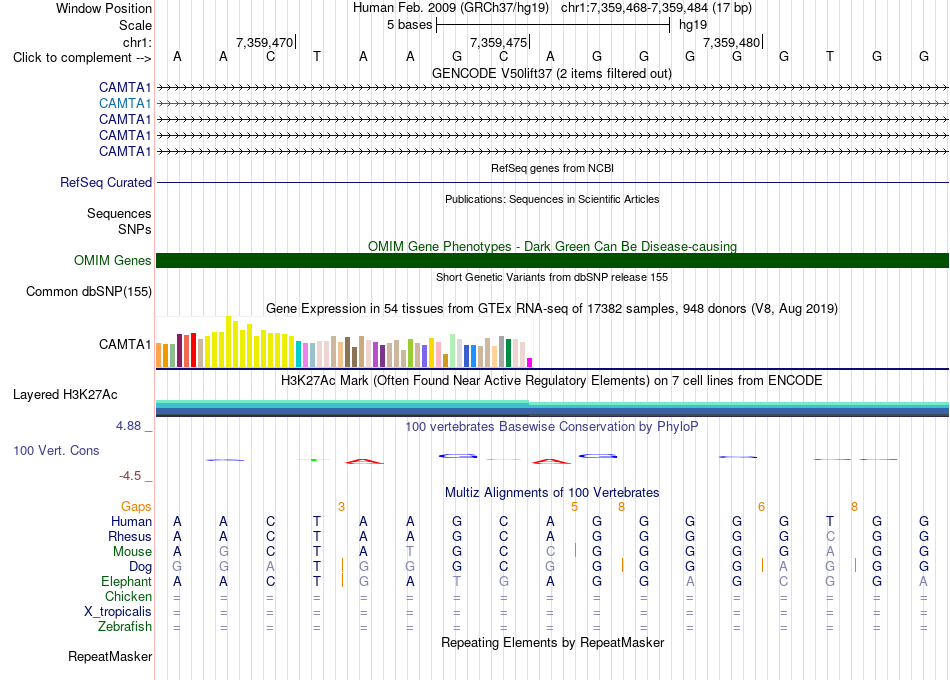
Task: Open the GENCODE V50lift37 track title
Action: tap(551, 73)
